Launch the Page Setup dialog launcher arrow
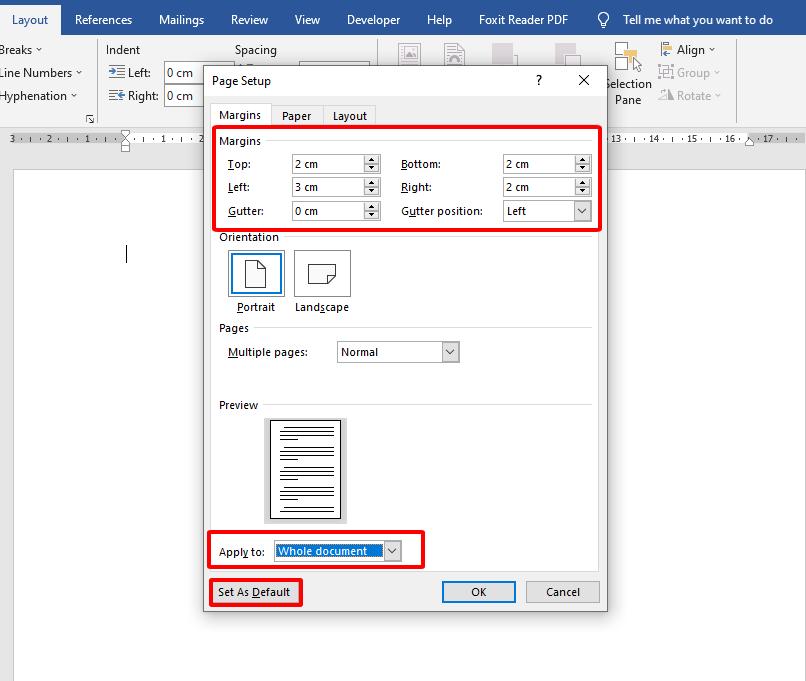Image resolution: width=806 pixels, height=681 pixels. pyautogui.click(x=90, y=119)
